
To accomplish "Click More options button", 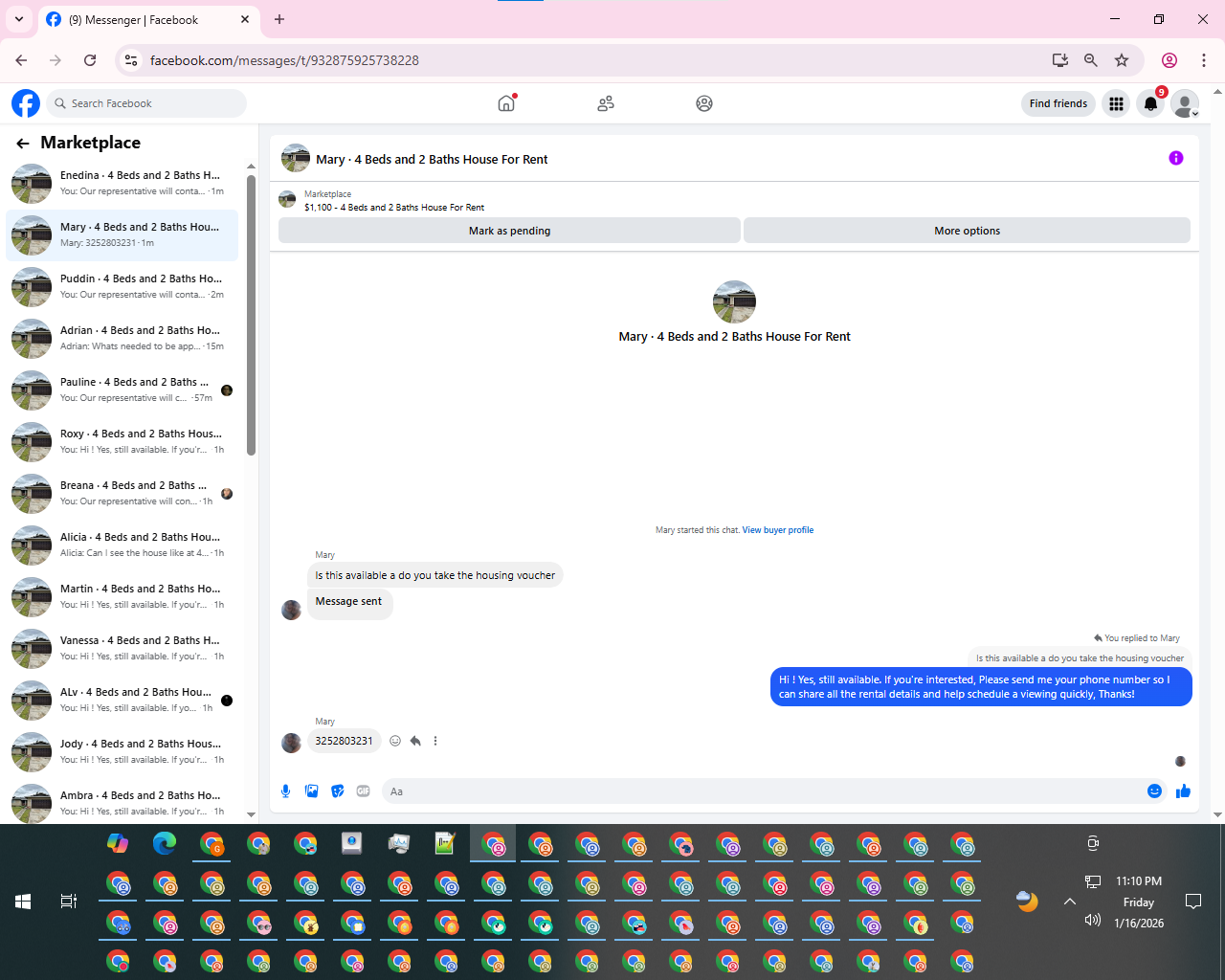I will [967, 231].
